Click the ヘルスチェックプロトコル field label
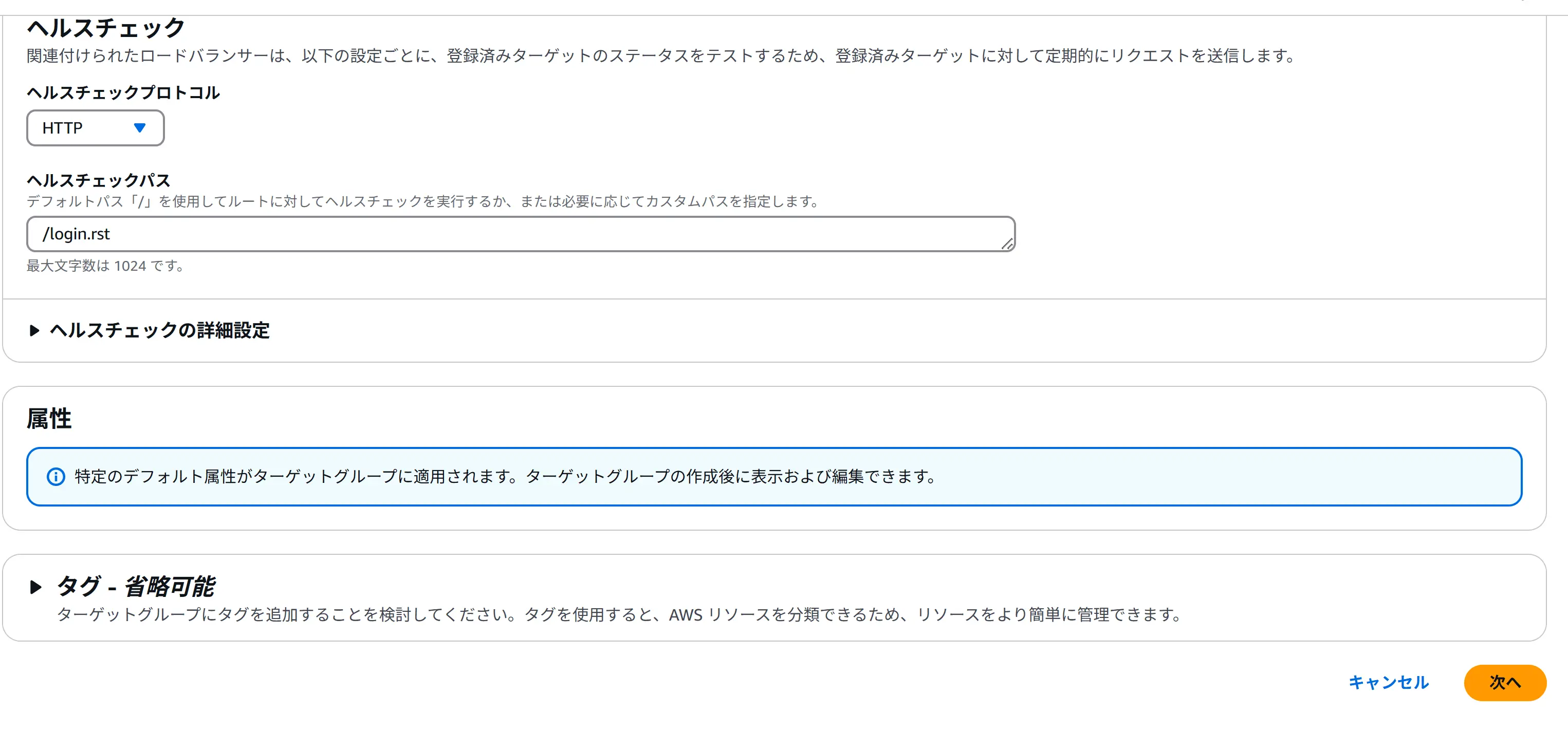The width and height of the screenshot is (1568, 731). tap(123, 92)
